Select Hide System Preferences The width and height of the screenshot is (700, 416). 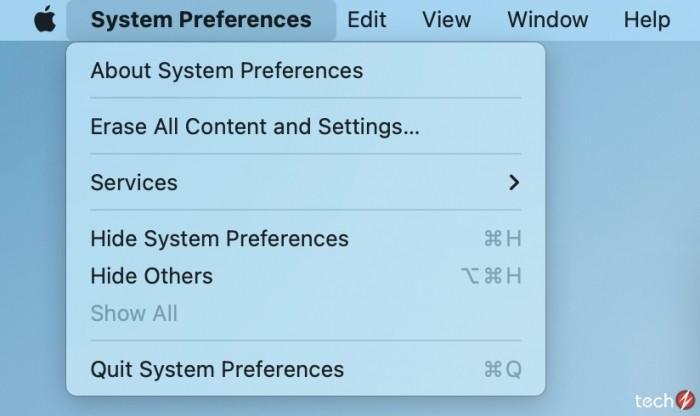point(219,239)
